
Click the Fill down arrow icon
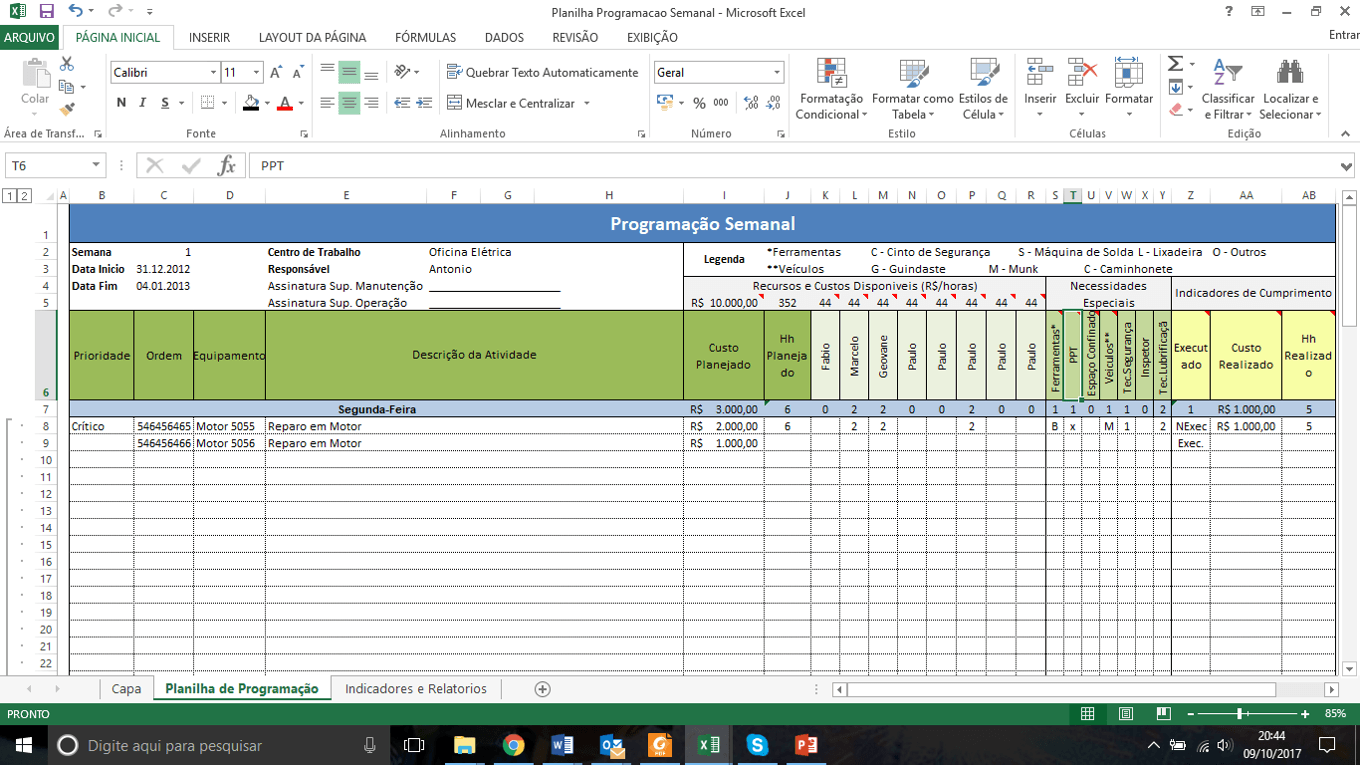tap(1176, 88)
